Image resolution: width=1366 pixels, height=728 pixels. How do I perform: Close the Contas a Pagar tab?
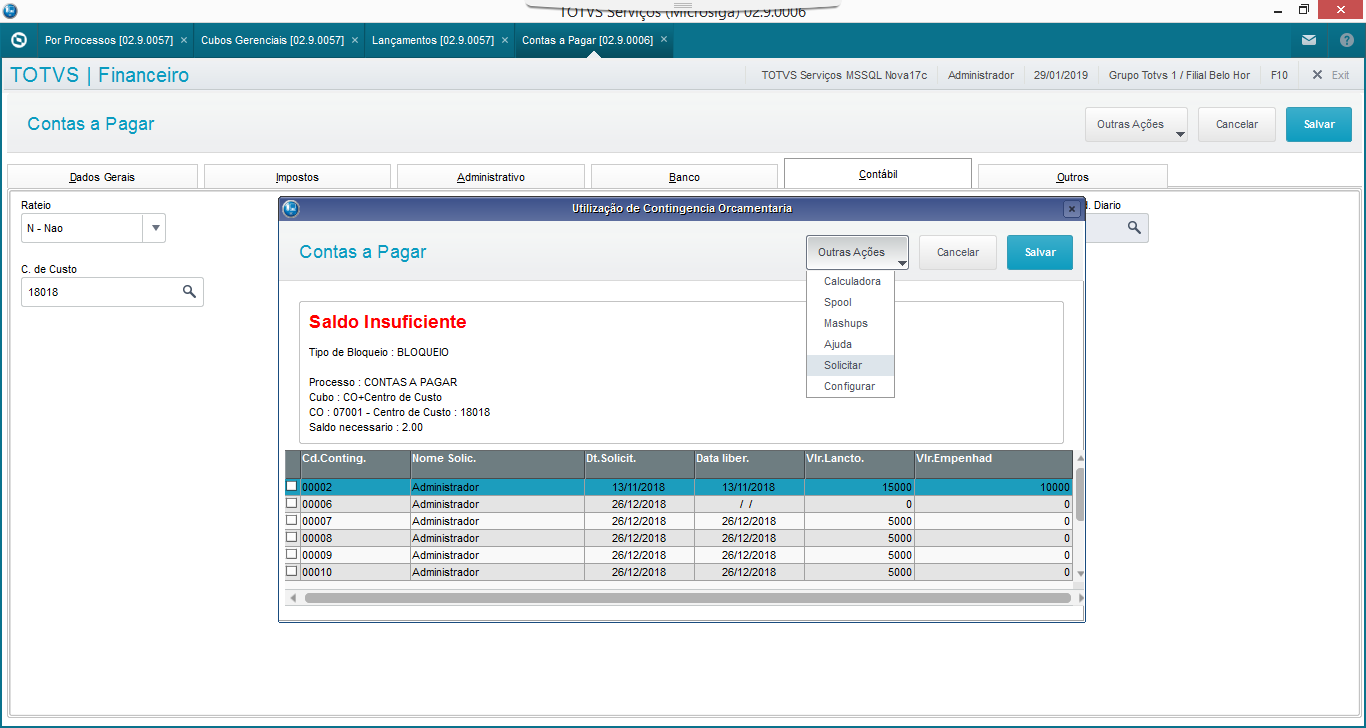(x=664, y=40)
